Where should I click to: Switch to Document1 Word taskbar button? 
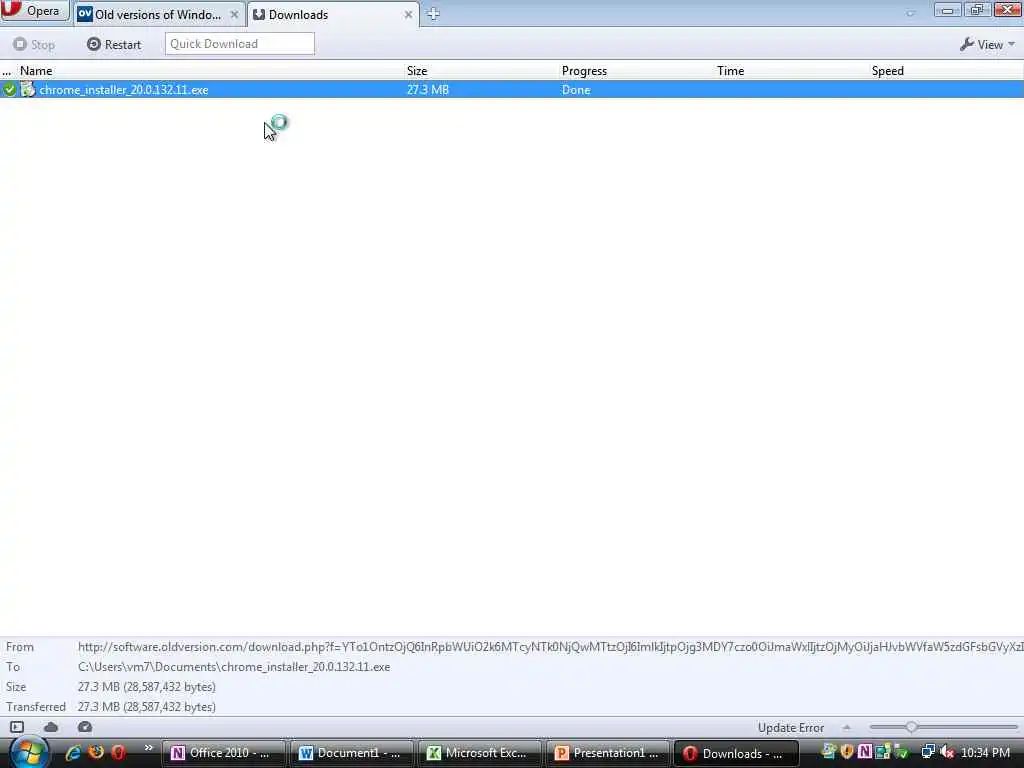(351, 753)
